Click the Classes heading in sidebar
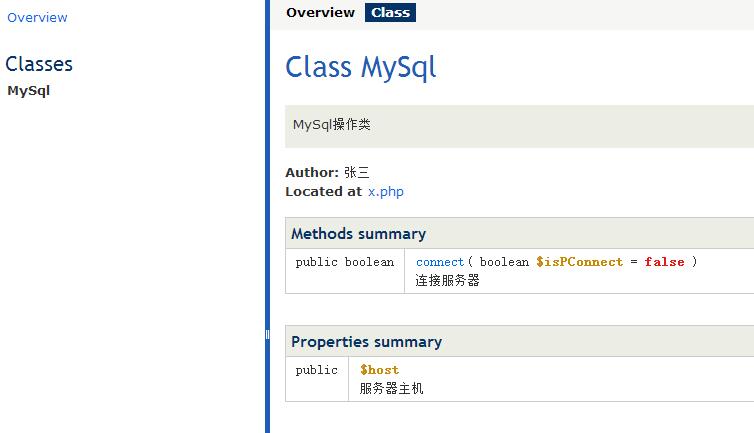Screen dimensions: 754x433 [39, 64]
